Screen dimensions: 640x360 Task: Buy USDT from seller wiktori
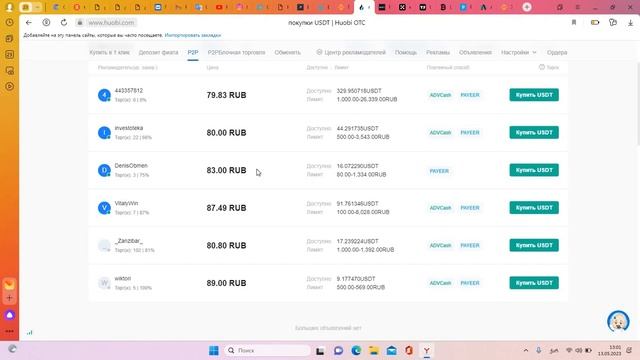(534, 282)
